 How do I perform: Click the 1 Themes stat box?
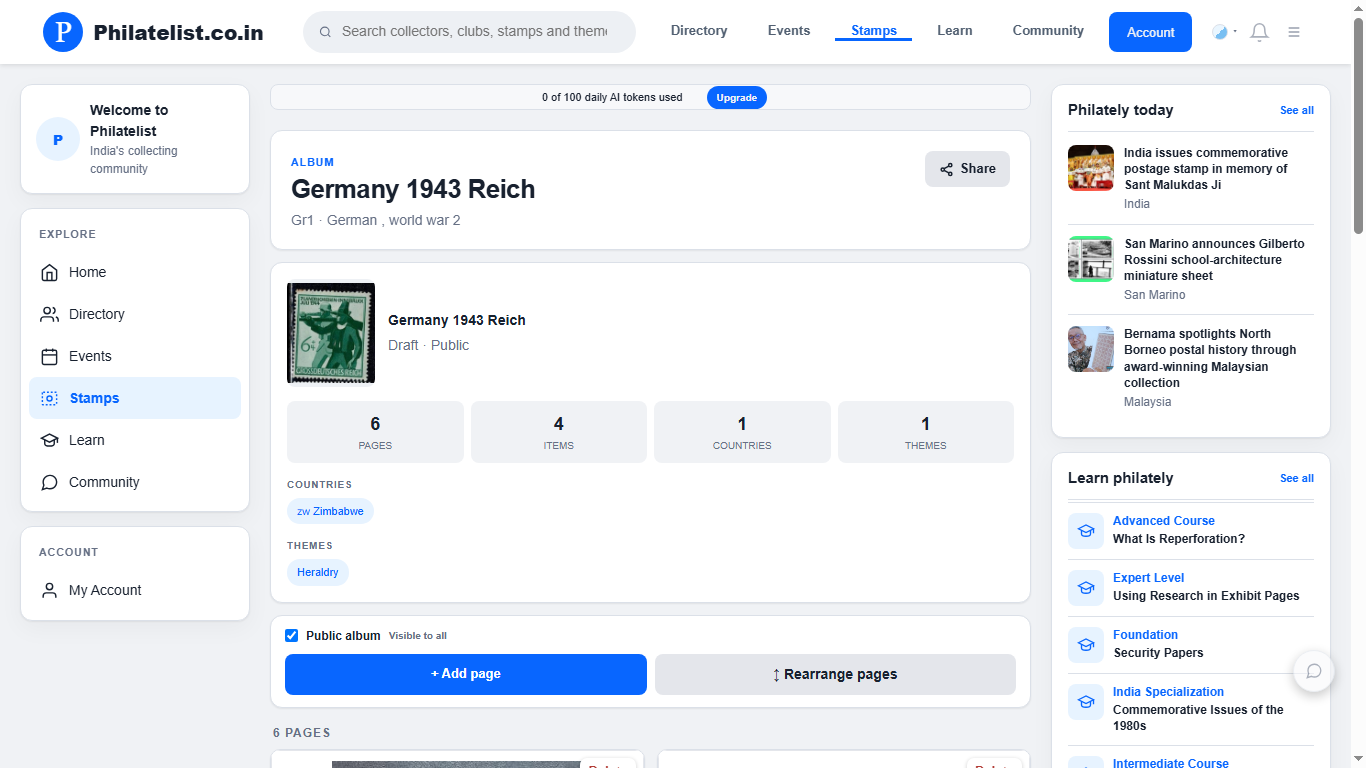926,432
